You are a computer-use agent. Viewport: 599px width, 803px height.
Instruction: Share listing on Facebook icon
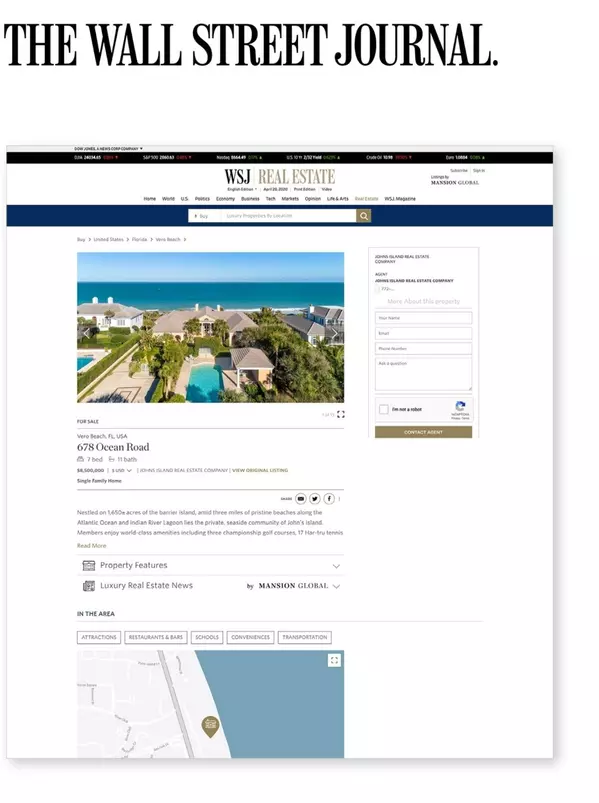[329, 498]
